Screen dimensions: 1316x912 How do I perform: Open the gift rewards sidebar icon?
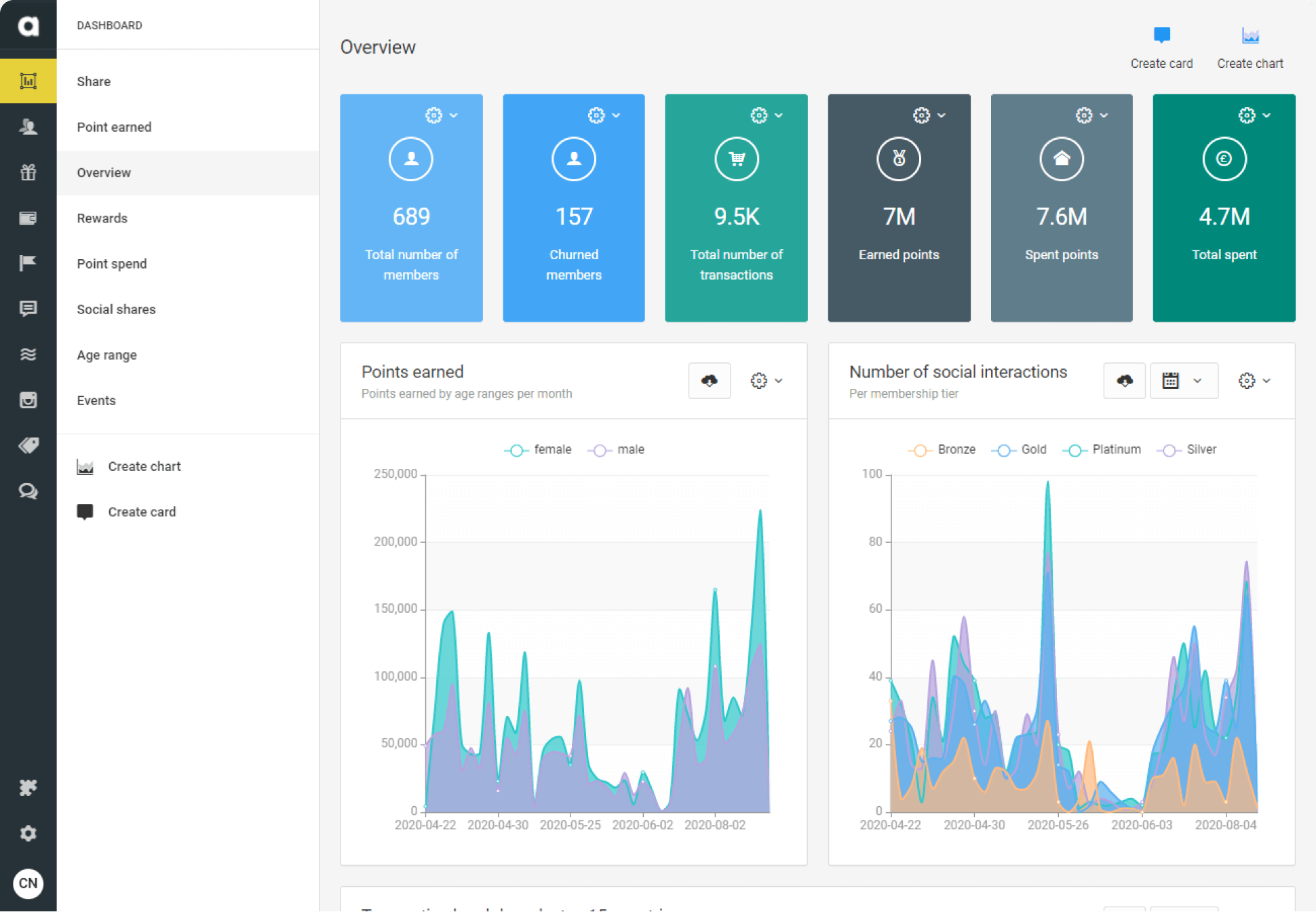(28, 172)
